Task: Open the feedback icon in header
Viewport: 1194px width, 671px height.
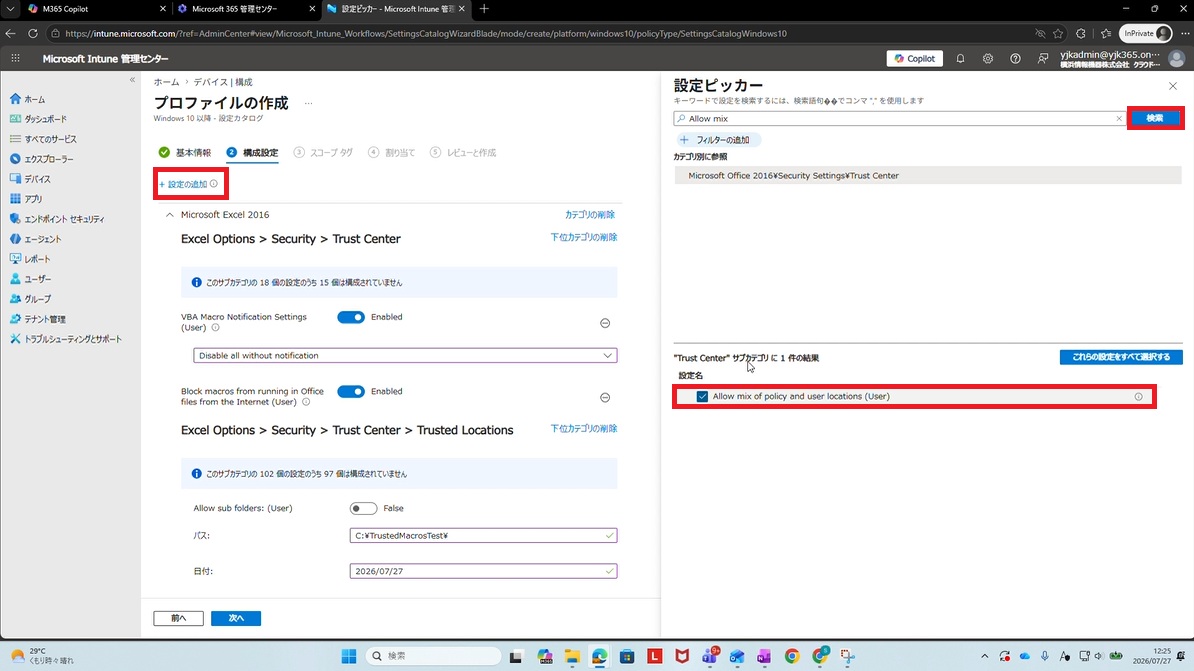Action: click(1042, 59)
